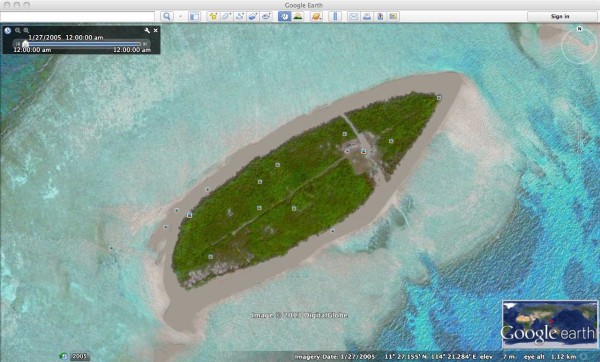Step to the next imagery date
Screen dimensions: 600x362
click(145, 44)
